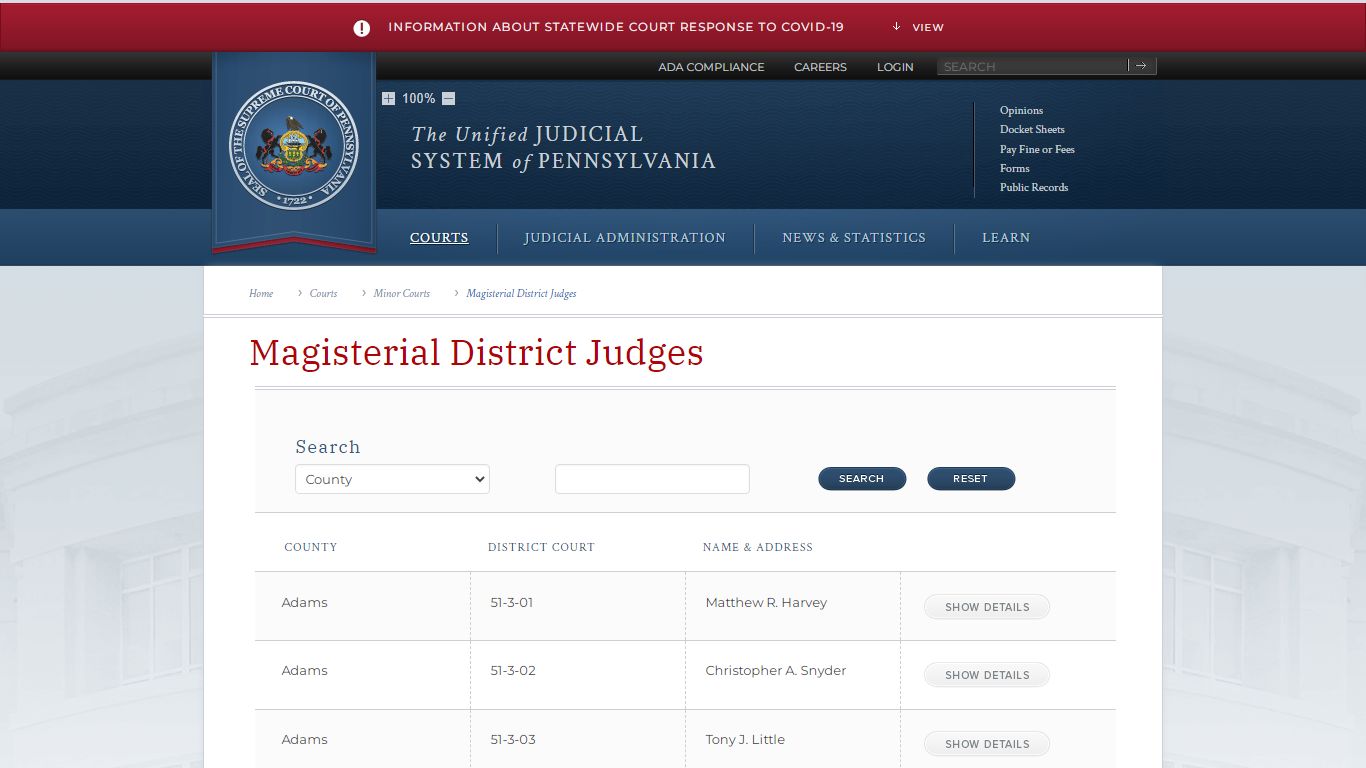Click the Reset button
This screenshot has width=1366, height=768.
coord(971,479)
